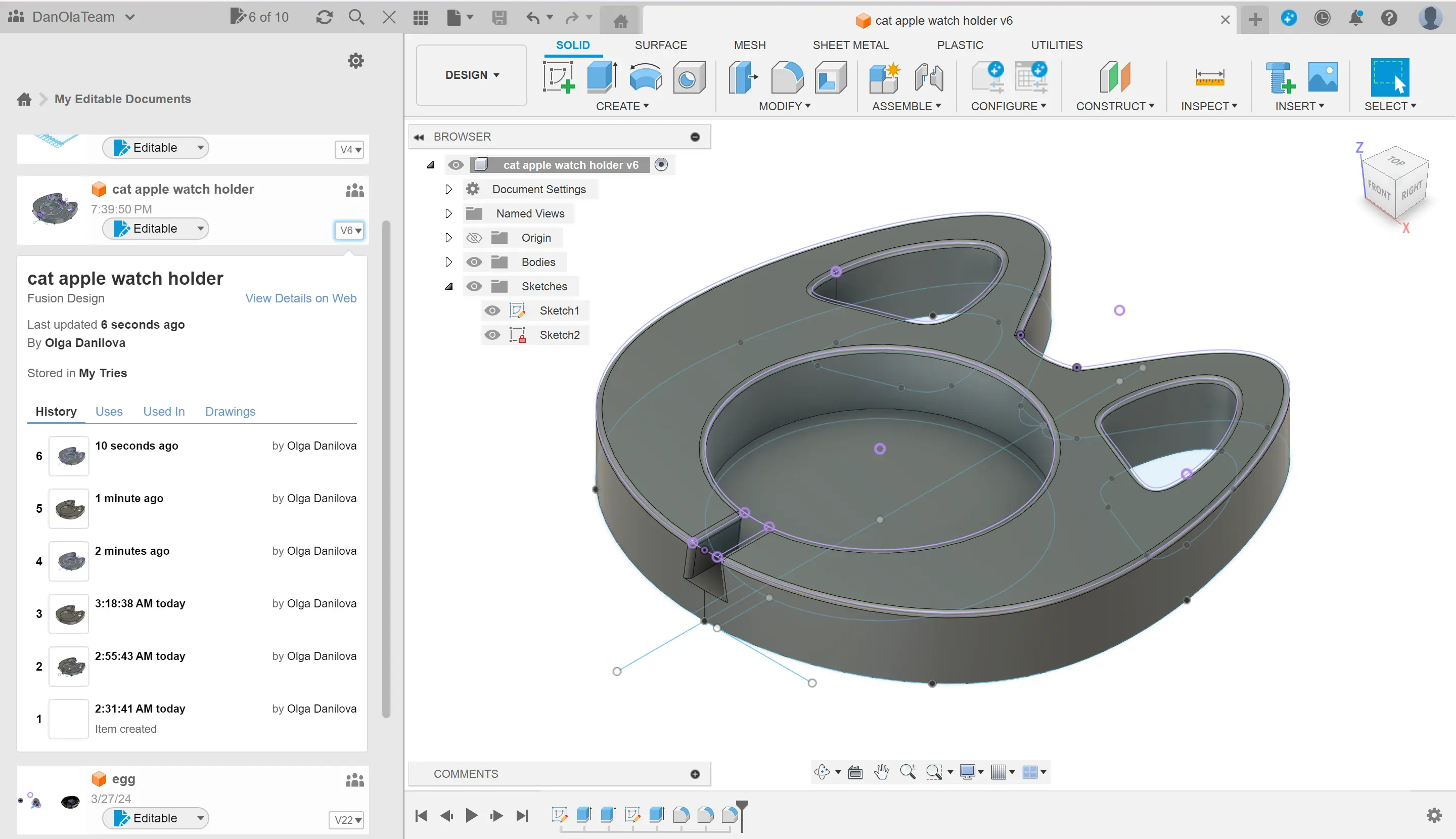Click the Orbit navigation tool
The width and height of the screenshot is (1456, 839).
[x=822, y=772]
